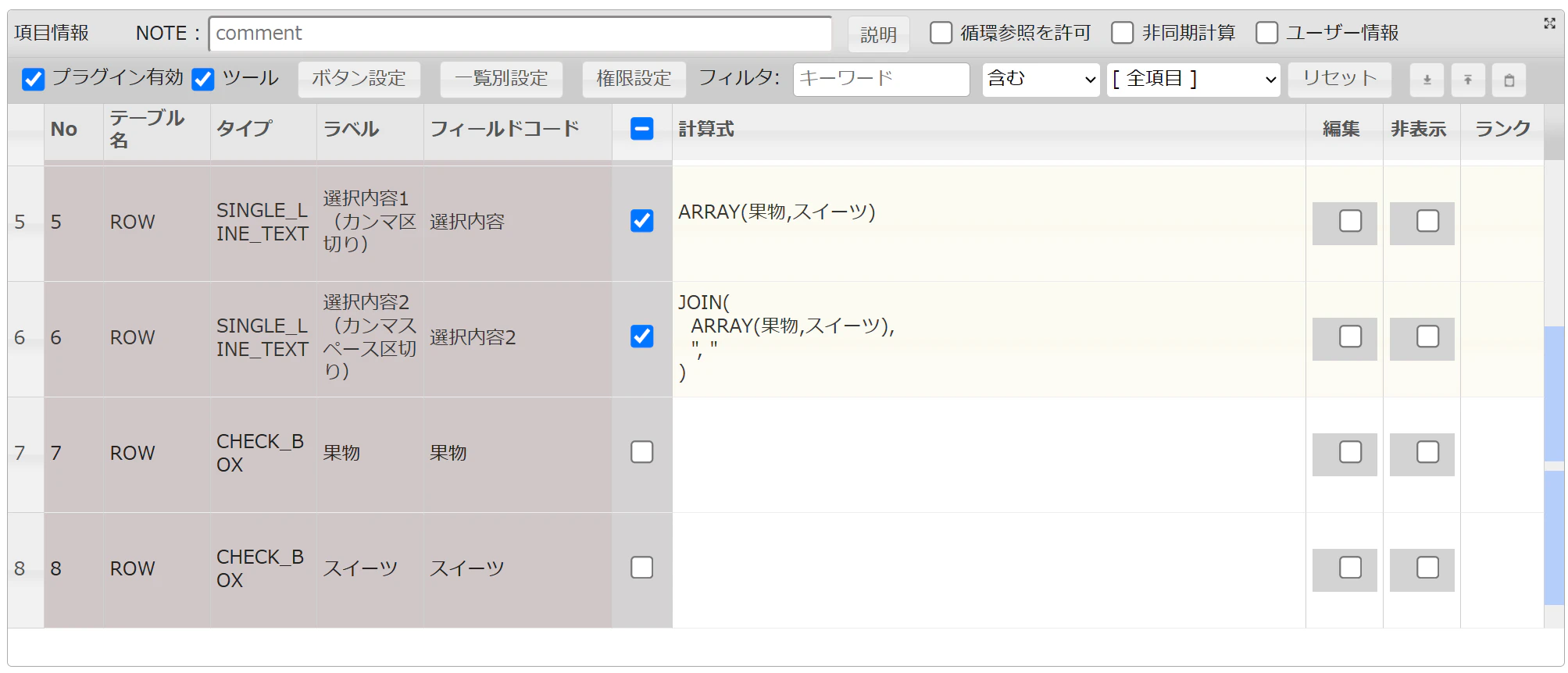
Task: Open the 含む filter condition dropdown
Action: click(x=1041, y=79)
